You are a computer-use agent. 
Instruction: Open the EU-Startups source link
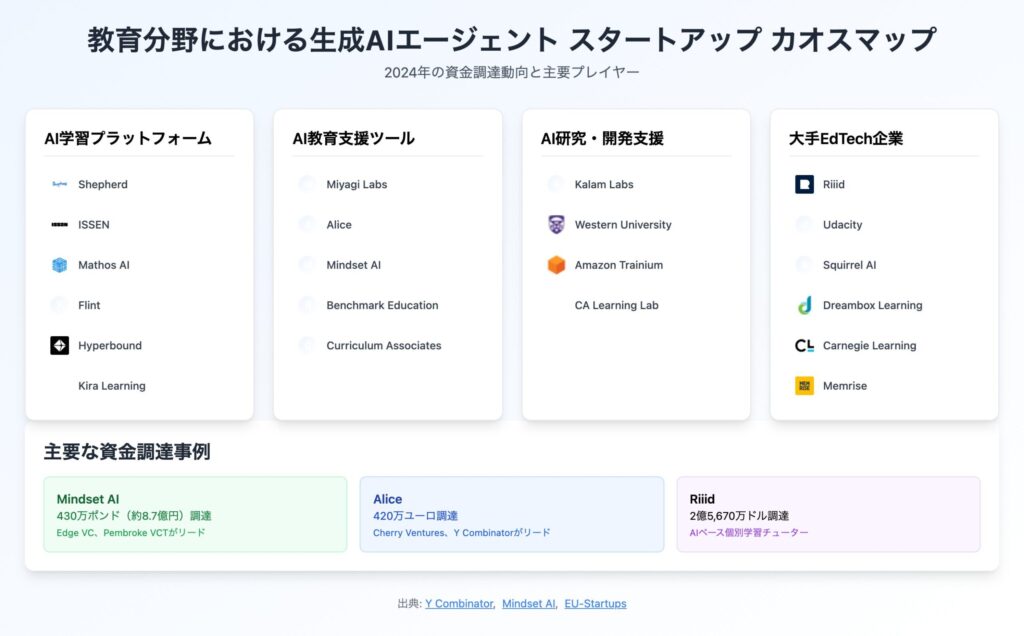pos(595,603)
